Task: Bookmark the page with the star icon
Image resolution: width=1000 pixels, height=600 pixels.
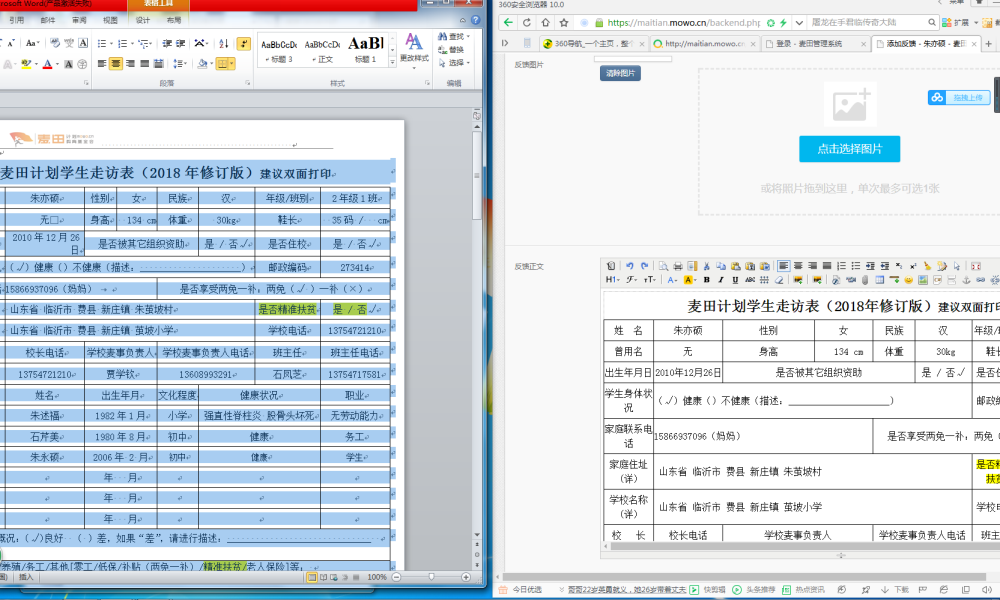Action: [564, 22]
